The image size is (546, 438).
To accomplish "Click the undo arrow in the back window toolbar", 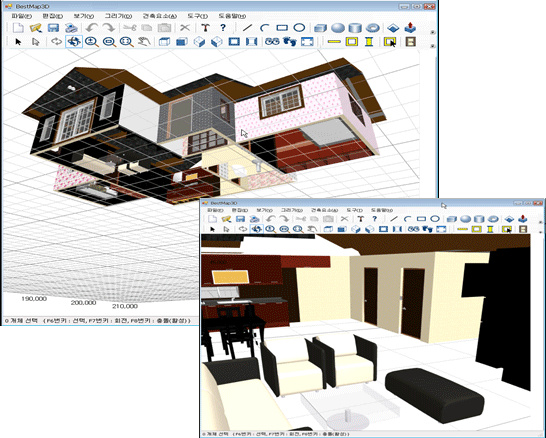I will pos(92,28).
